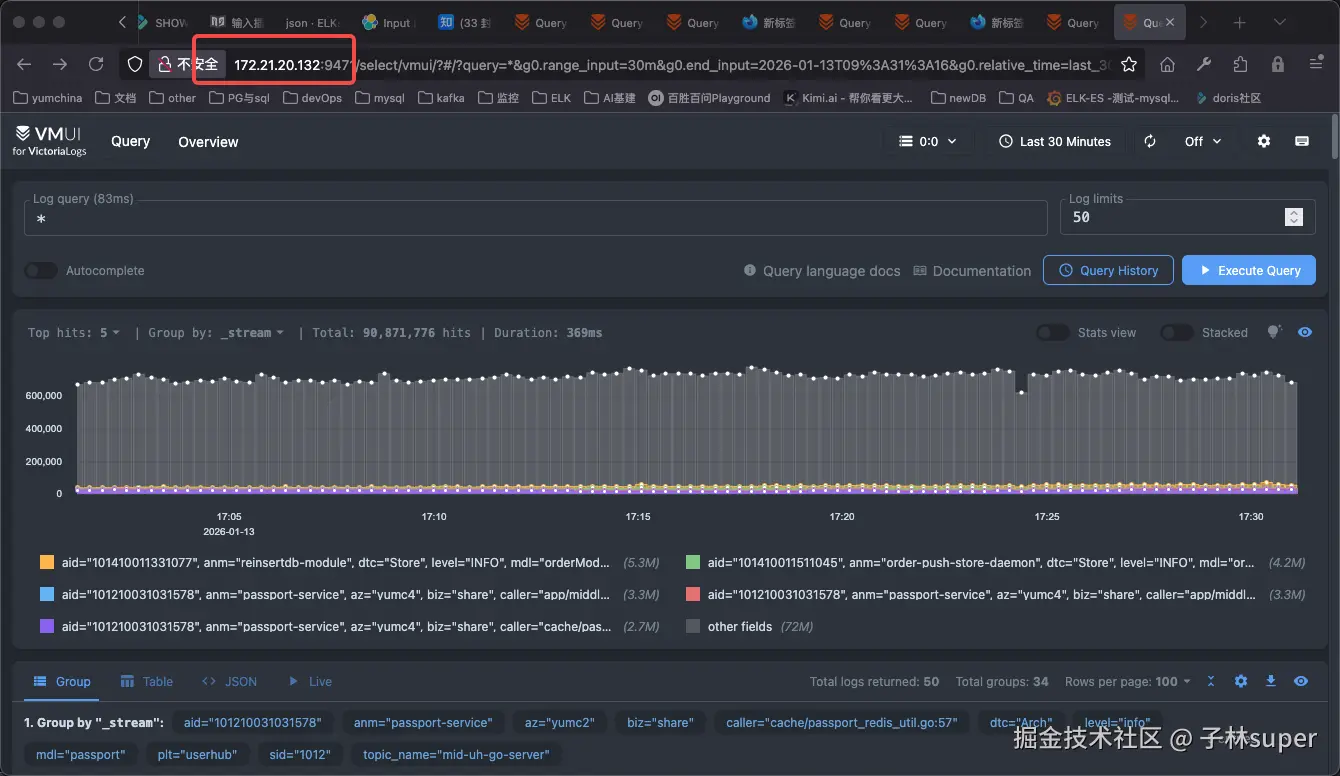Open the Overview nav item
The height and width of the screenshot is (776, 1340).
tap(208, 141)
